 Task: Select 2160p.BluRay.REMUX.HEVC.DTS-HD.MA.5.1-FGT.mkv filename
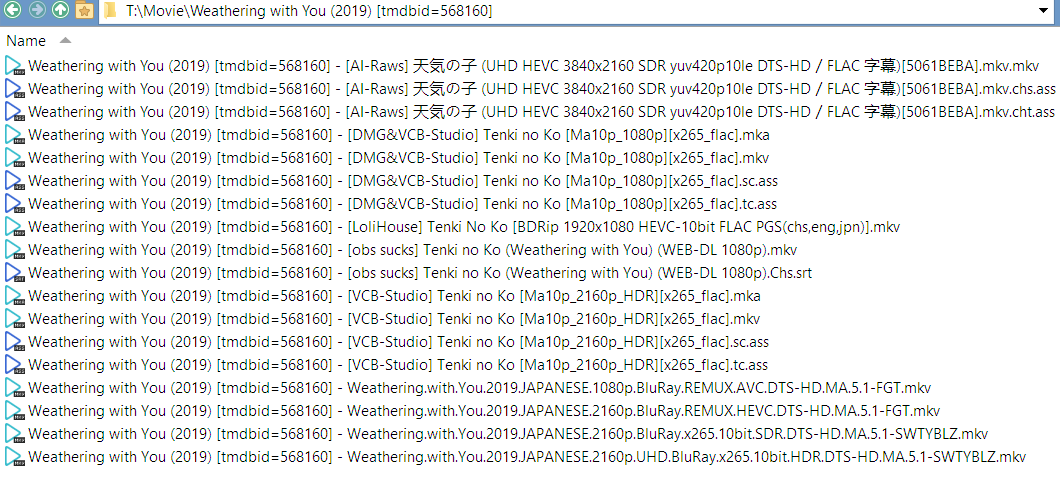485,411
